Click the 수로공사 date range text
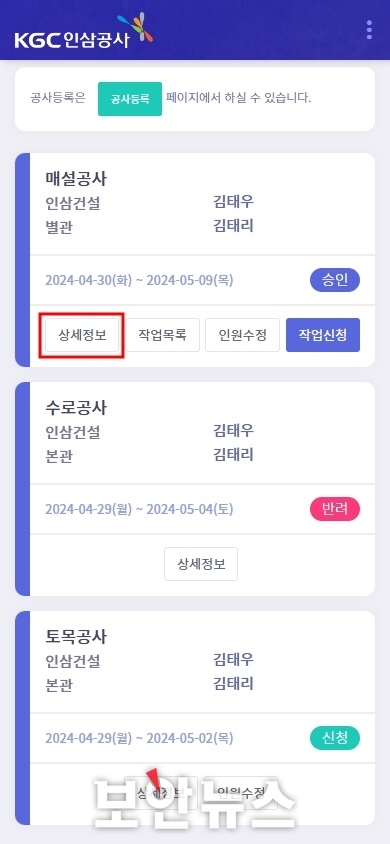The height and width of the screenshot is (844, 390). [x=139, y=509]
